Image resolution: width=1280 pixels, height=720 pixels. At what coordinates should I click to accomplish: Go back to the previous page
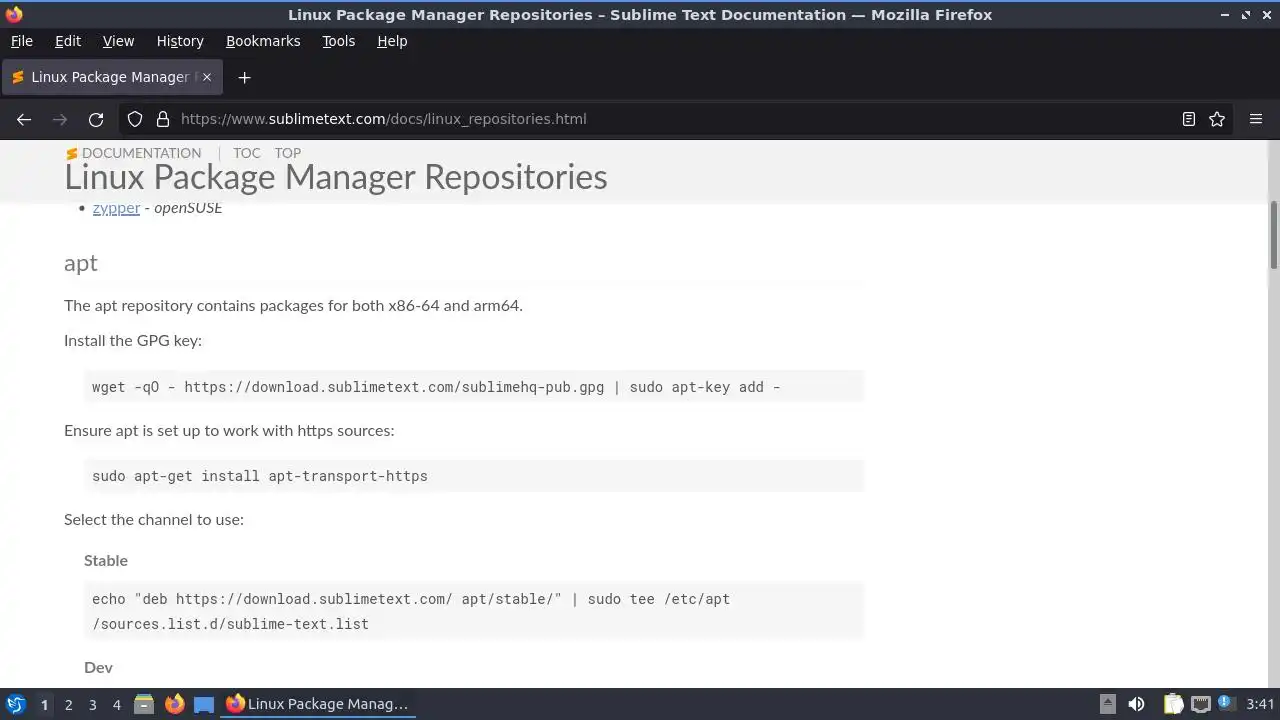[24, 119]
